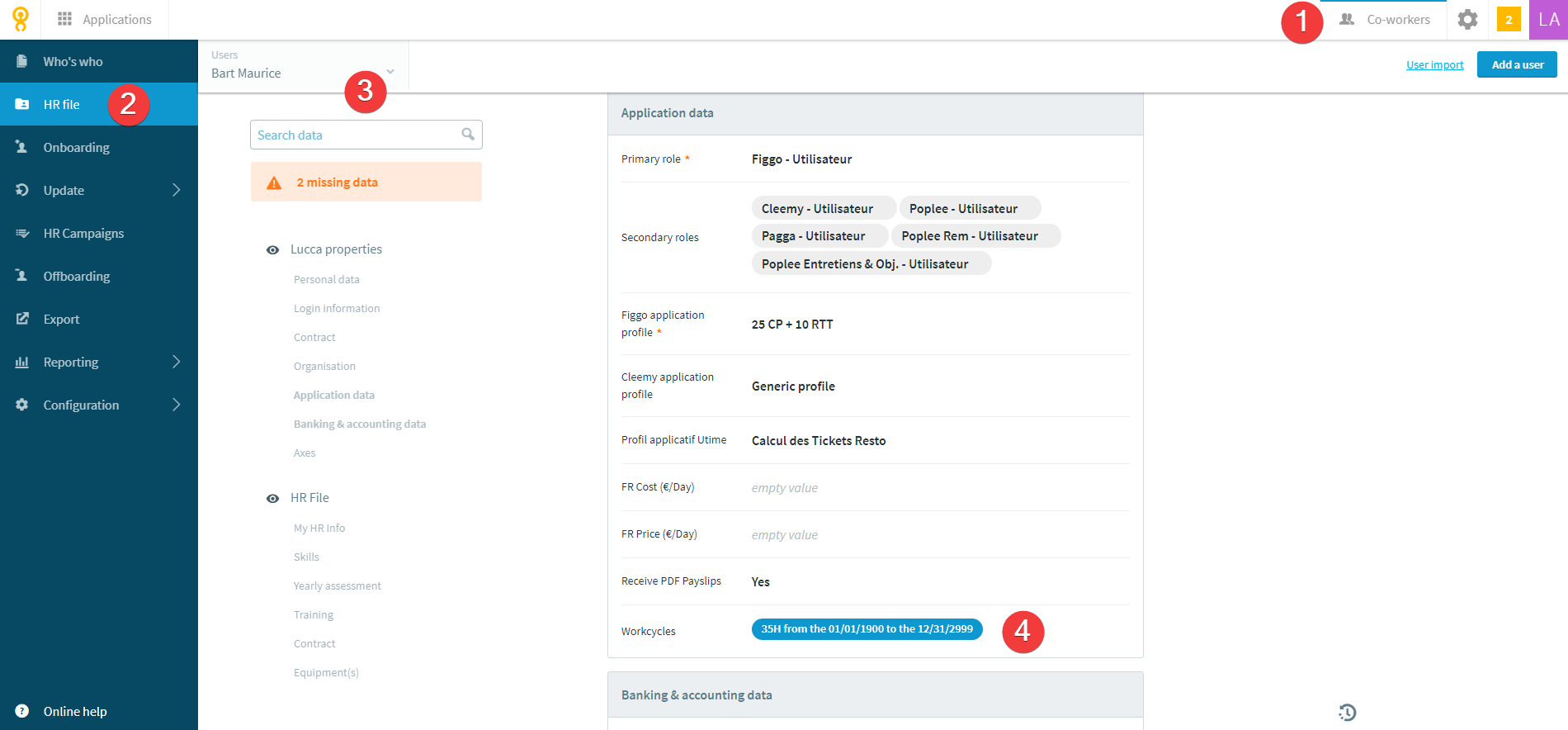Click the Lucca logo icon
1568x730 pixels.
21,19
